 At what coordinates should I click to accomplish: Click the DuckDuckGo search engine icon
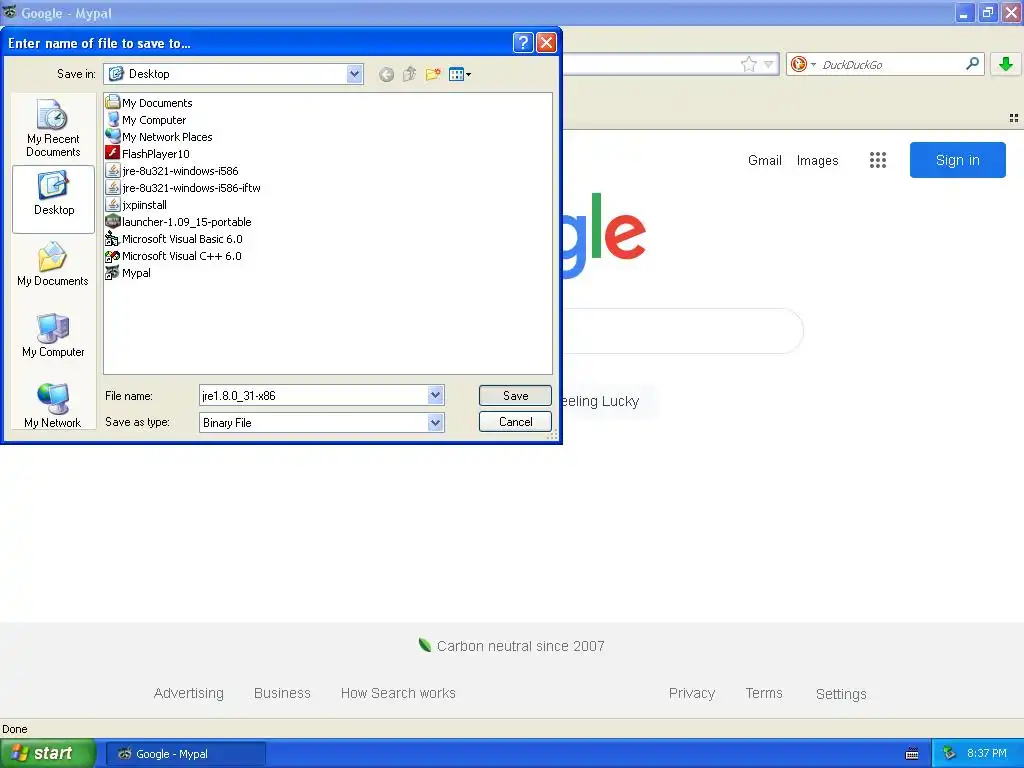coord(798,64)
